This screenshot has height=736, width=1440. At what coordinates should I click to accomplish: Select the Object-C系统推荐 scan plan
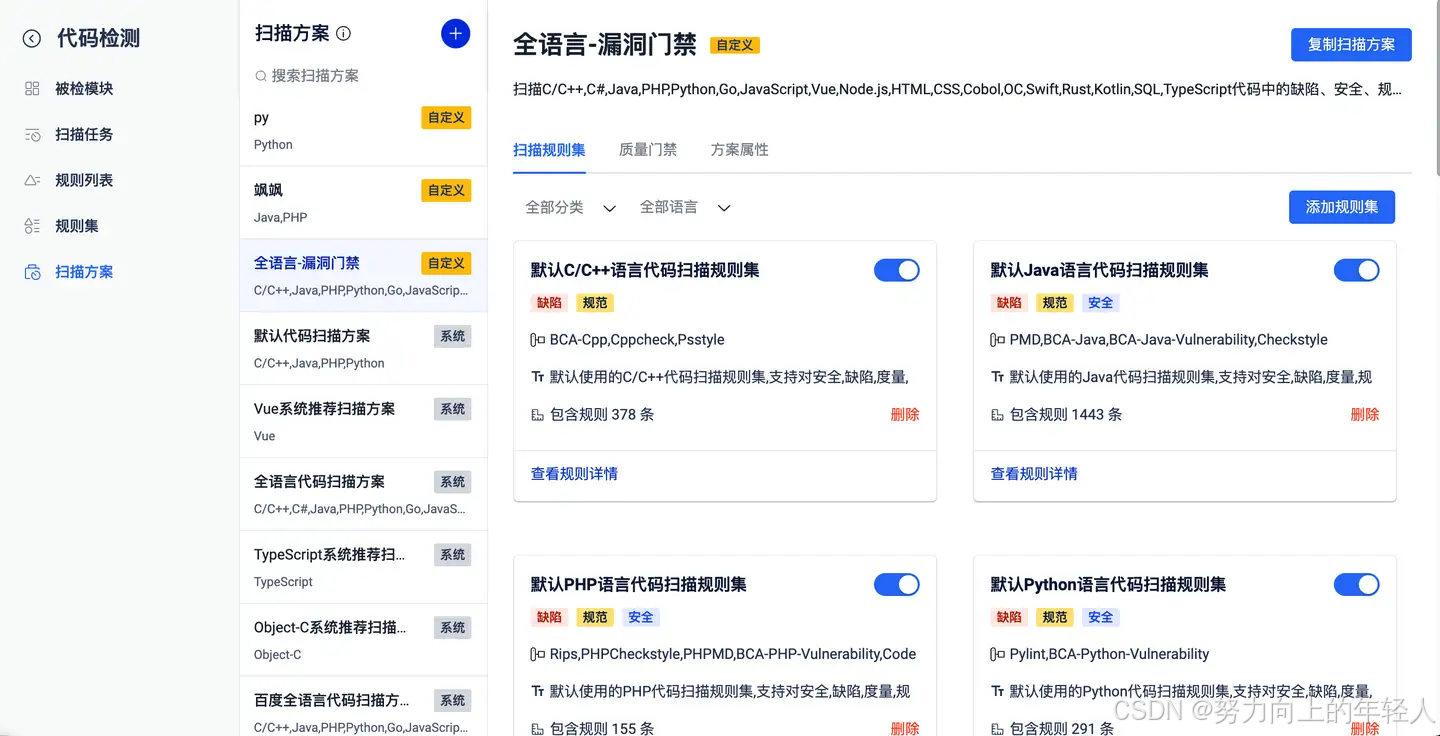pos(363,640)
